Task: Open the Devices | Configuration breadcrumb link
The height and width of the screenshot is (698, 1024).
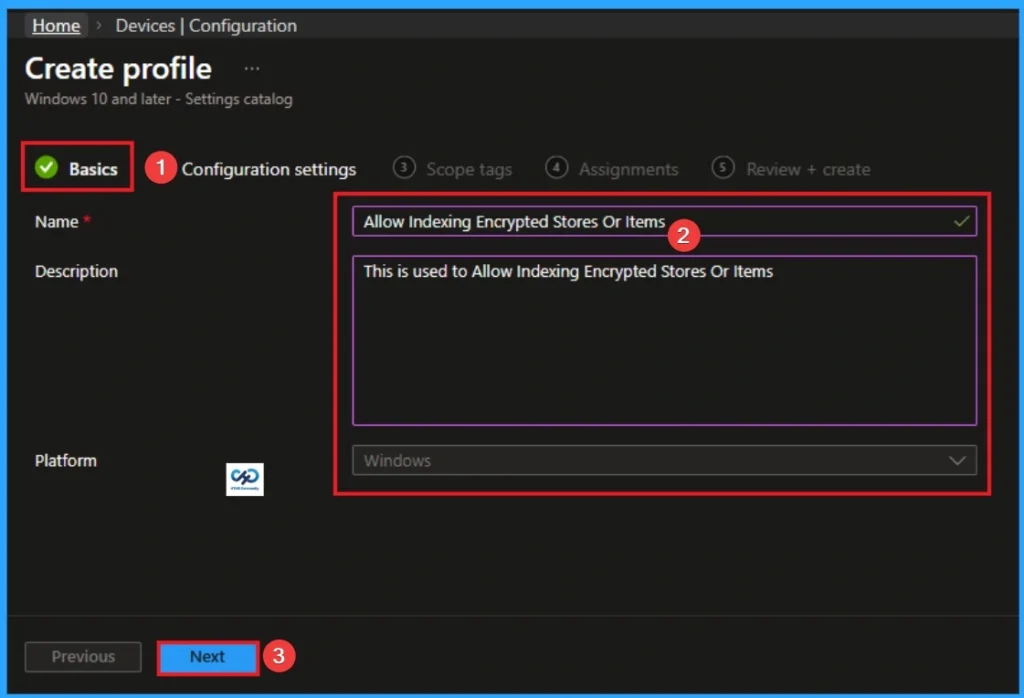Action: (x=205, y=25)
